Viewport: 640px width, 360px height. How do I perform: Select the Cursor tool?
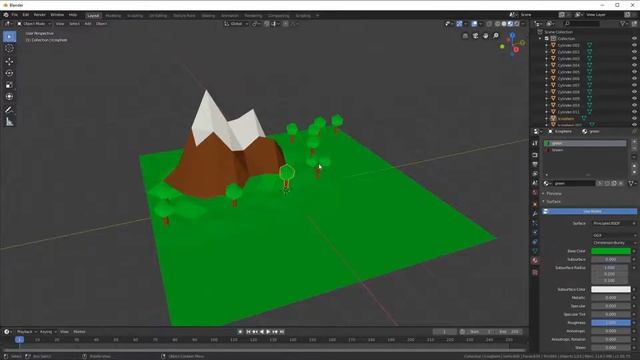9,49
